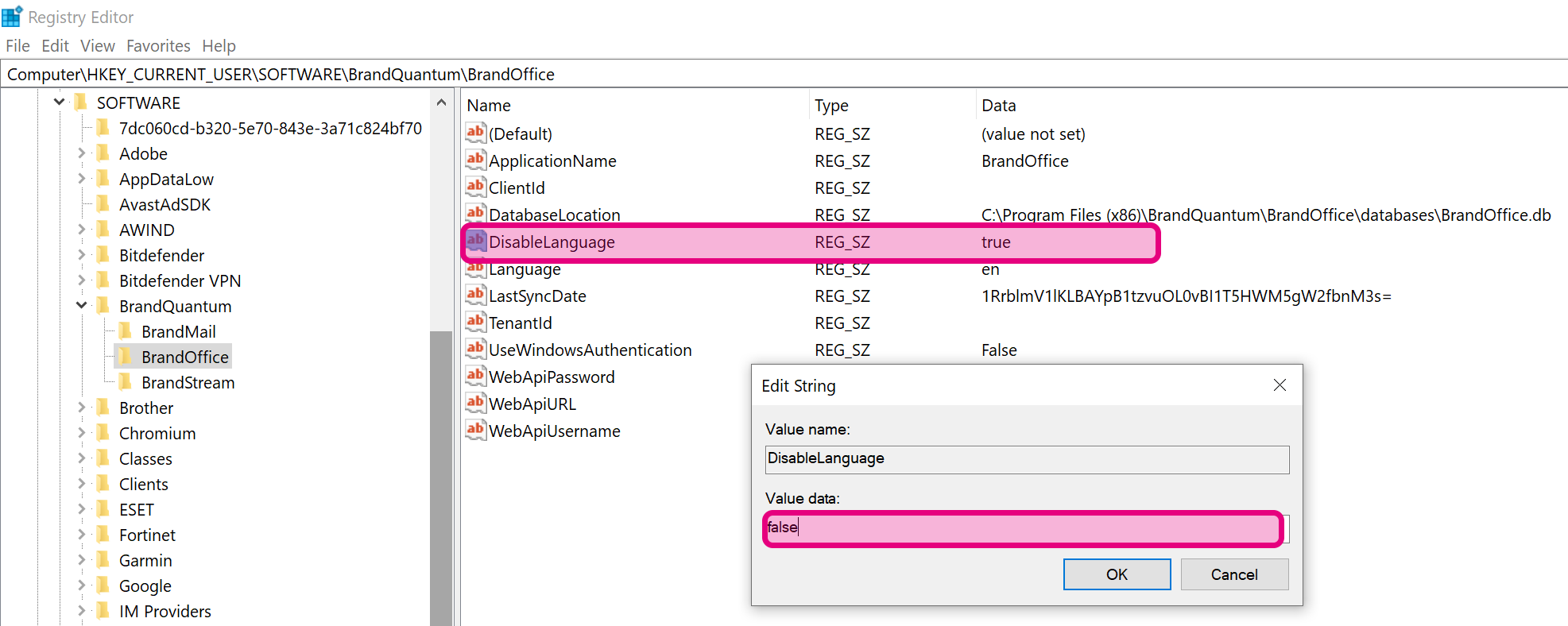1568x626 pixels.
Task: Select the 7dc060cd-b320-5e70-843e-3a71c824bf70 key
Action: click(x=270, y=128)
